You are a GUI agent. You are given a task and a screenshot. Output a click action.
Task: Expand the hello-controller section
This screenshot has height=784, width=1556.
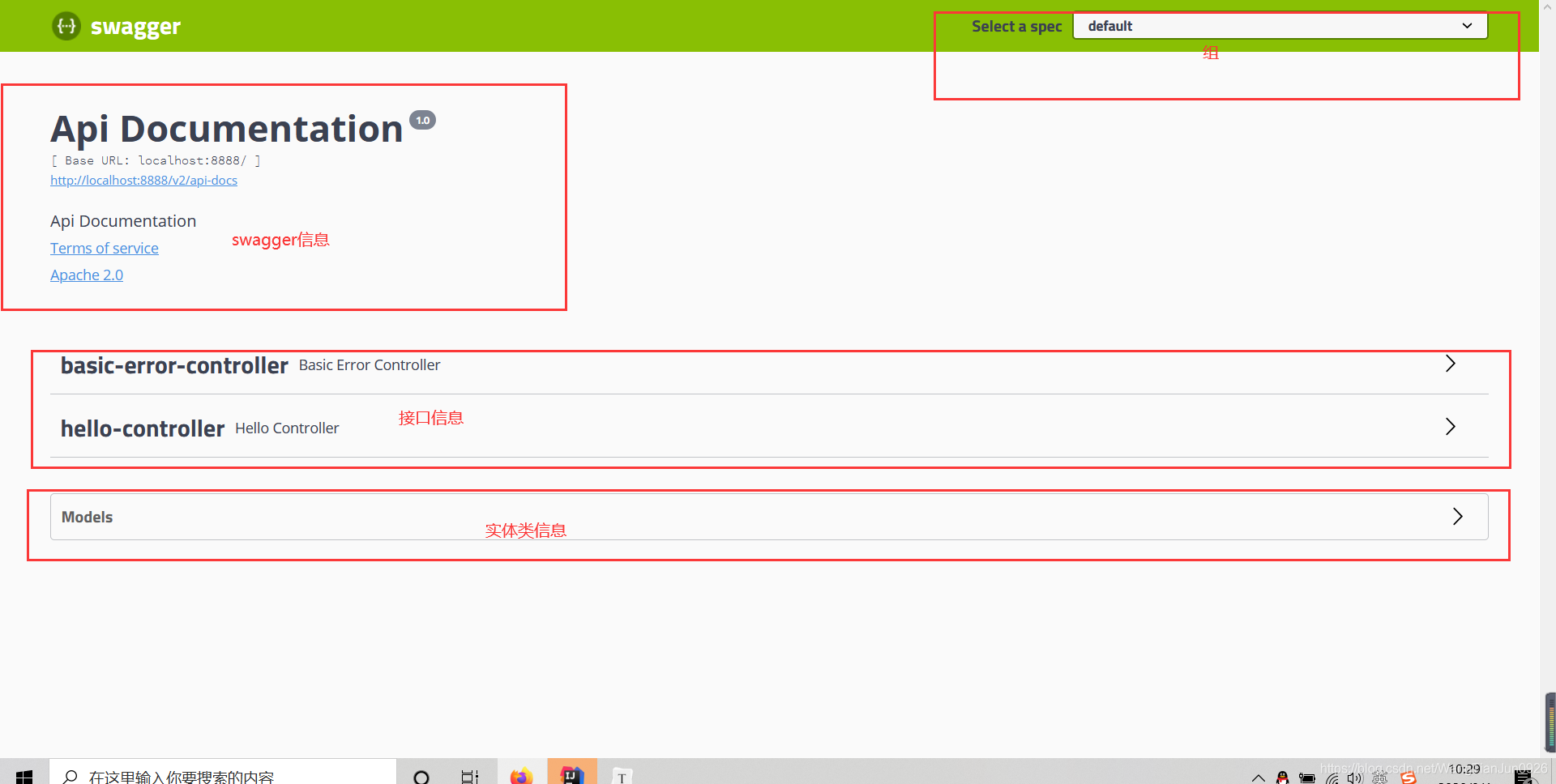coord(769,428)
